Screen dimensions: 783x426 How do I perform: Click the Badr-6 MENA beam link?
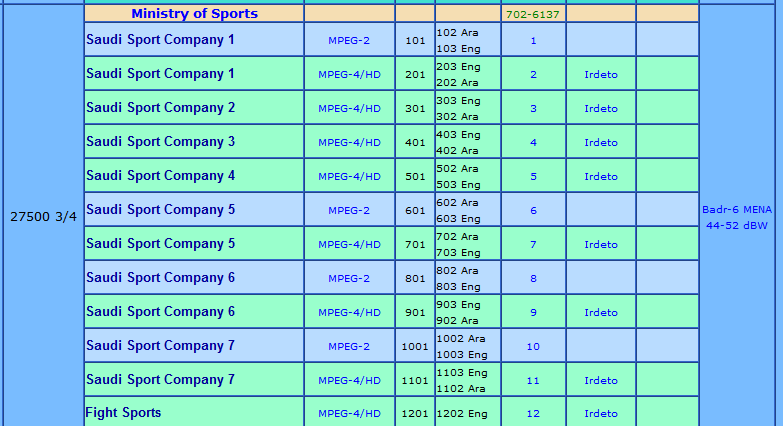coord(739,209)
